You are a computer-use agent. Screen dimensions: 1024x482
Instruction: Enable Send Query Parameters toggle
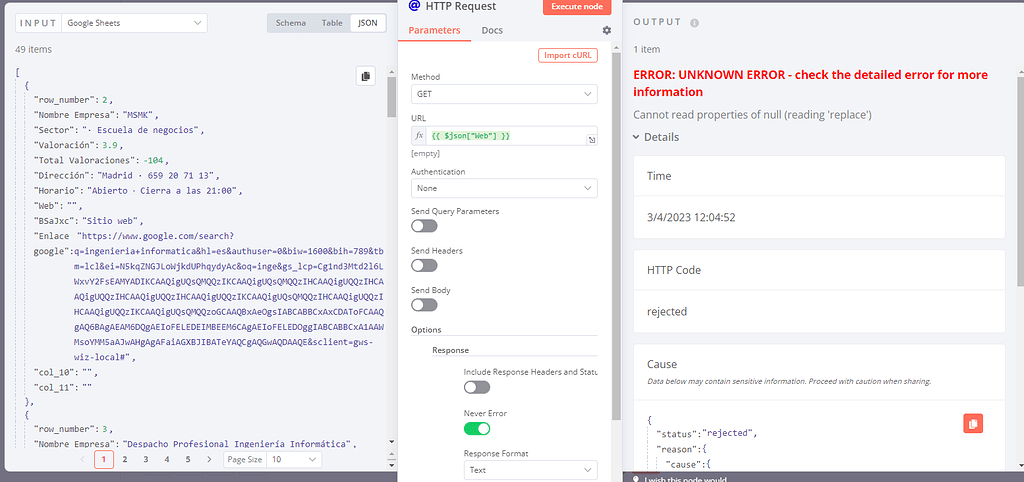(x=424, y=227)
